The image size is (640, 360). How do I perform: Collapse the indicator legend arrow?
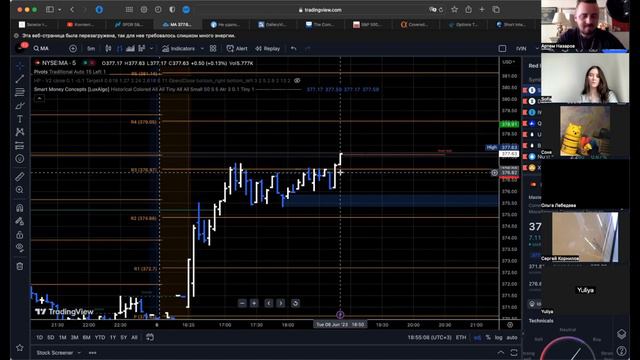tap(39, 98)
